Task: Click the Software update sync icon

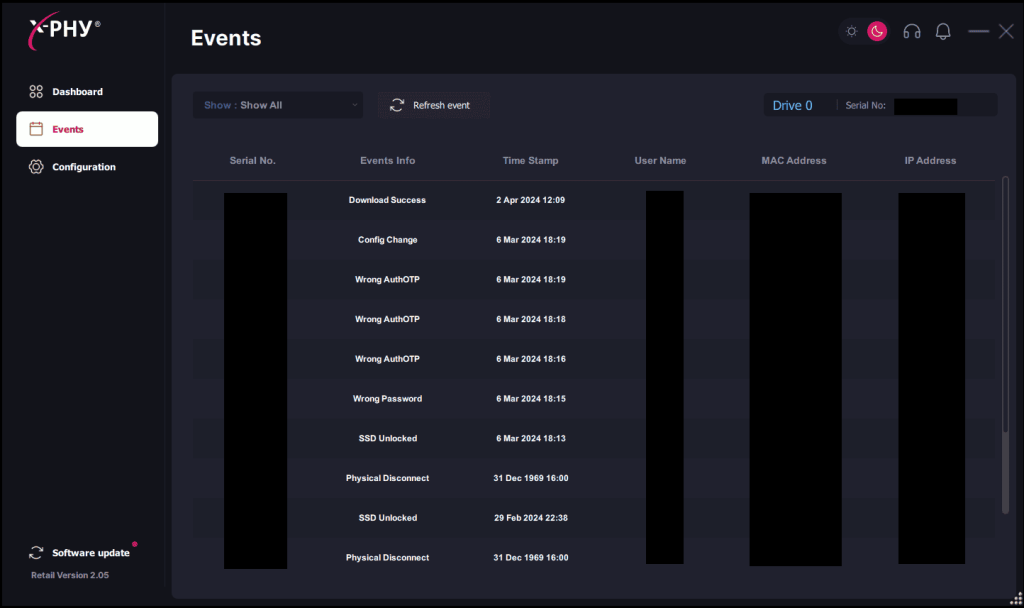Action: tap(37, 553)
